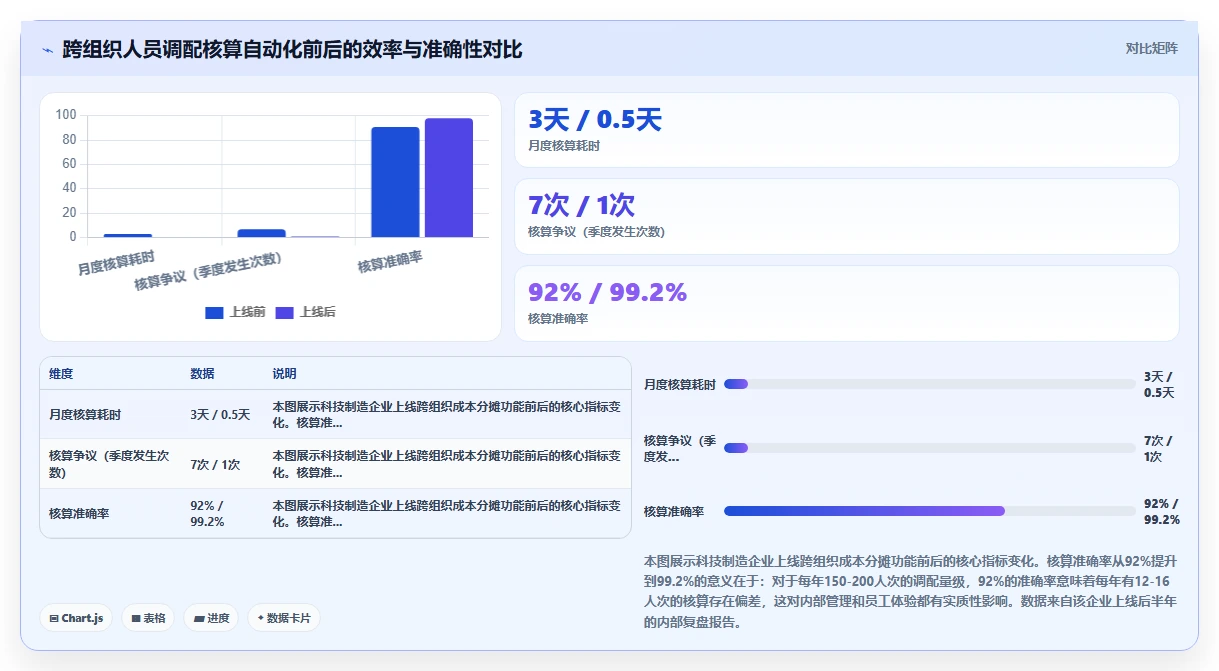This screenshot has width=1219, height=671.
Task: Open the 92% / 99.2% data card
Action: (846, 303)
